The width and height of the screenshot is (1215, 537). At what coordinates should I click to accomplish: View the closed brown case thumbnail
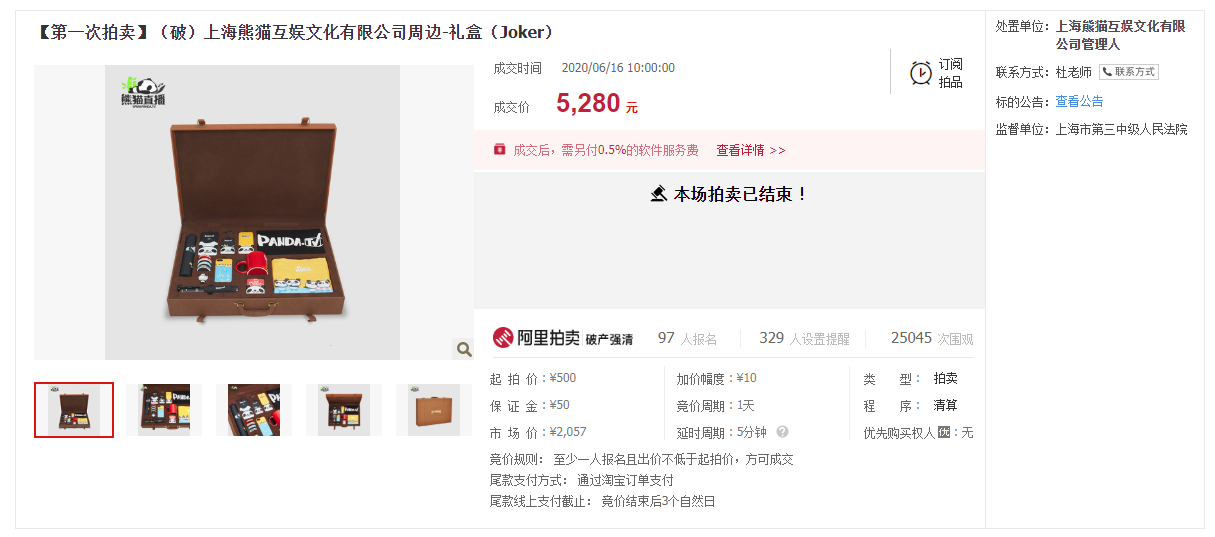pyautogui.click(x=434, y=410)
